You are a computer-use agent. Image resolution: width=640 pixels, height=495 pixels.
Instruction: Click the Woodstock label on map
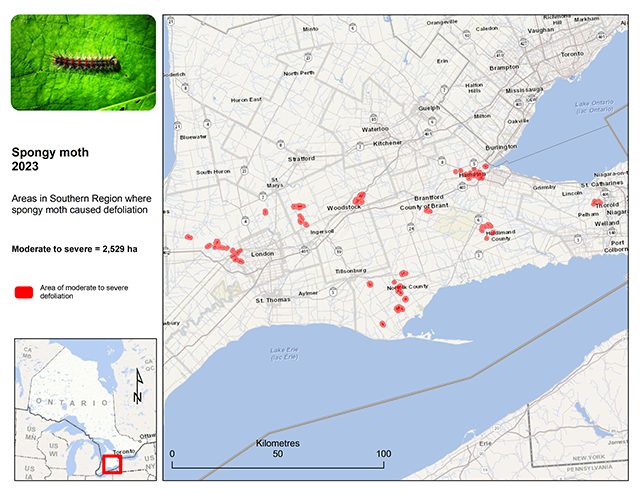tap(344, 208)
